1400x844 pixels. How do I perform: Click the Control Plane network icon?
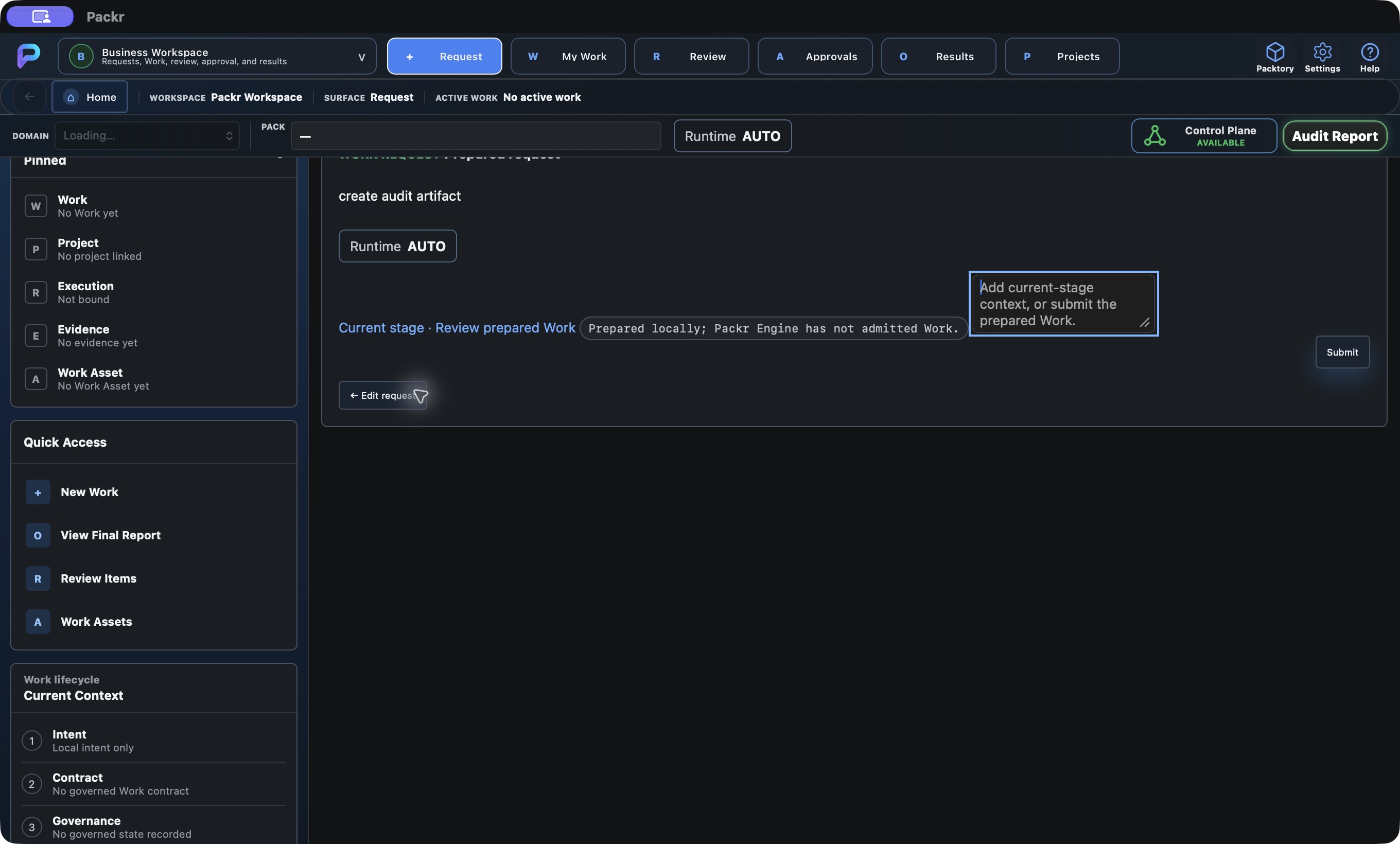coord(1154,136)
